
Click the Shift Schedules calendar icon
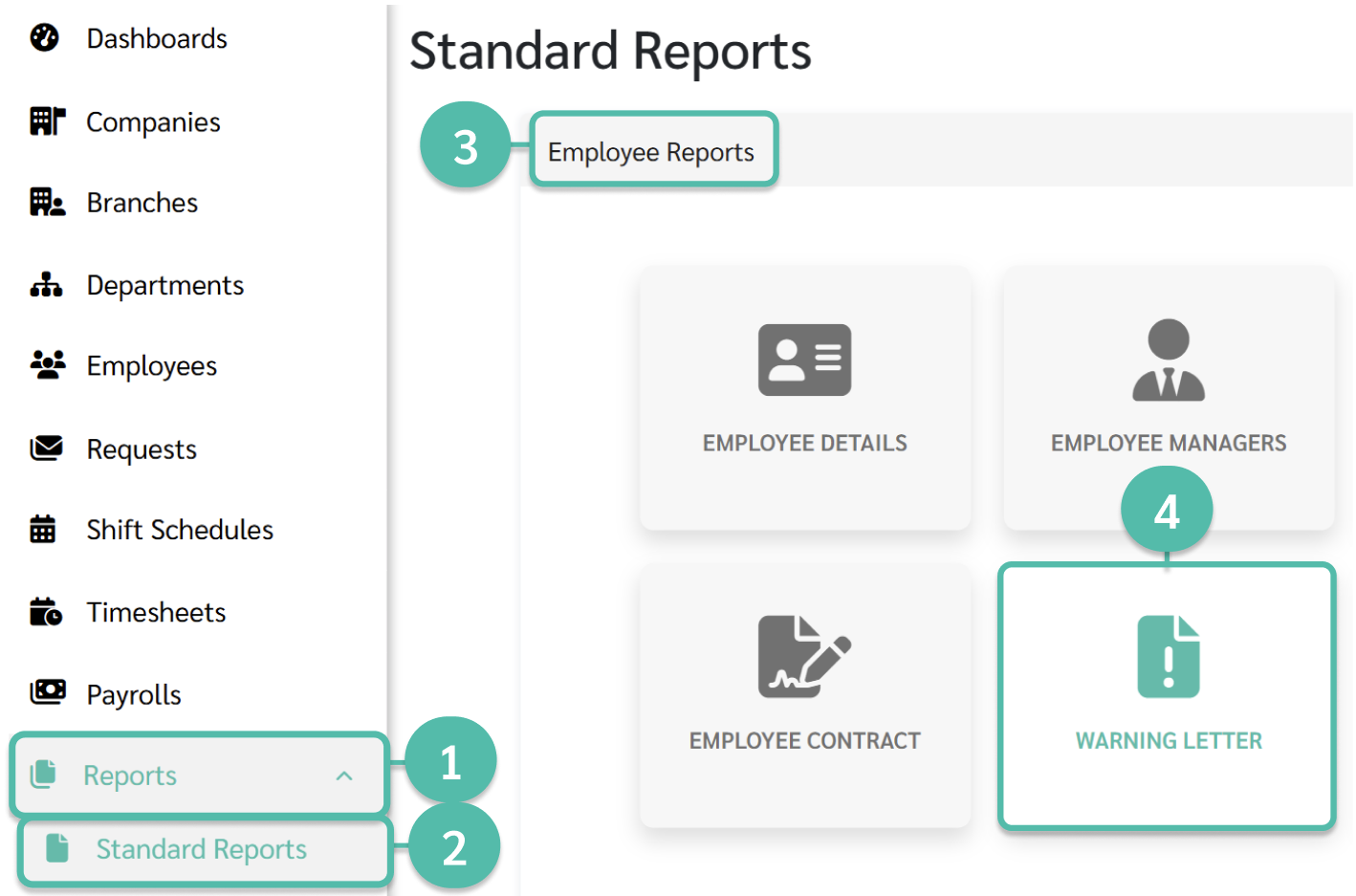(43, 528)
